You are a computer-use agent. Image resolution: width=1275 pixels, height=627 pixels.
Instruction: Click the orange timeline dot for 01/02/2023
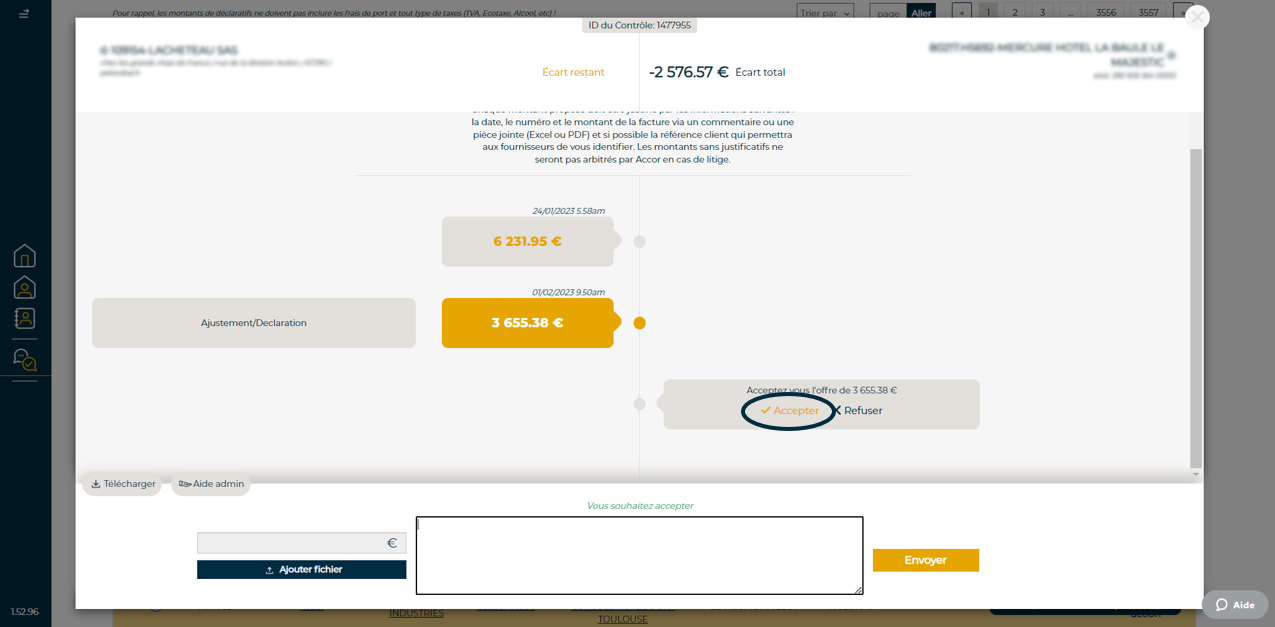coord(640,323)
